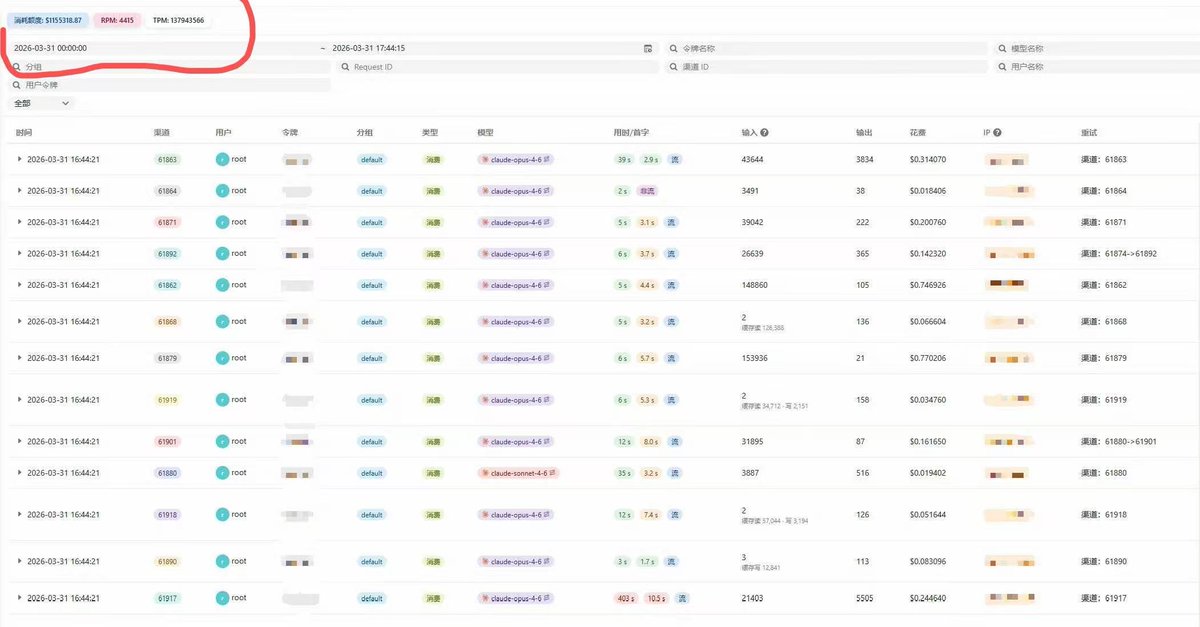Focus the 令牌名称 search field
The image size is (1200, 627).
pos(830,48)
